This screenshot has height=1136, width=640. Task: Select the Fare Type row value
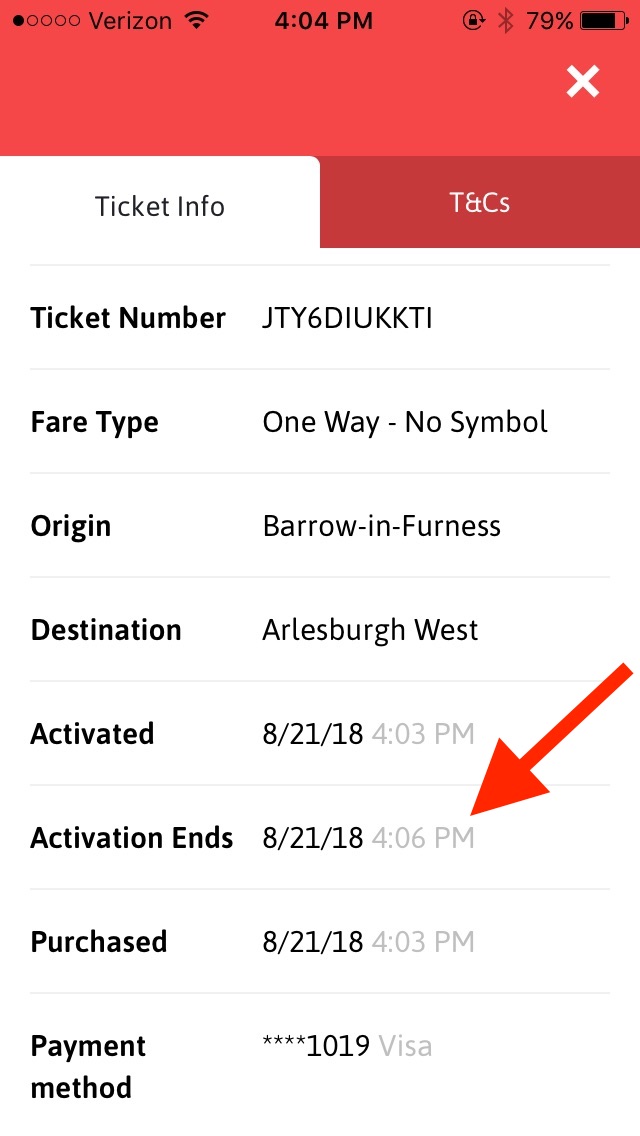[x=405, y=422]
